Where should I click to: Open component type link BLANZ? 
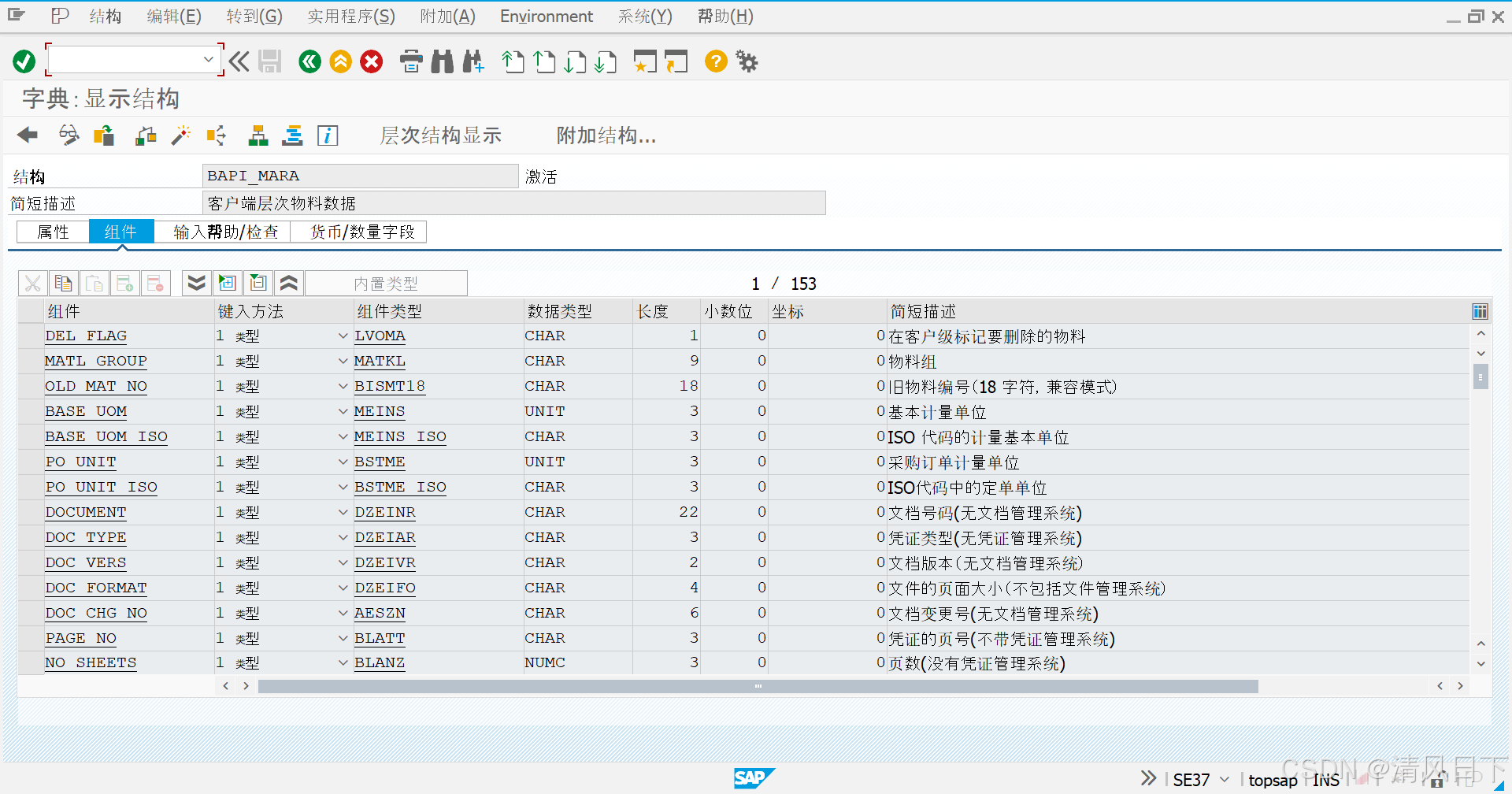tap(380, 663)
